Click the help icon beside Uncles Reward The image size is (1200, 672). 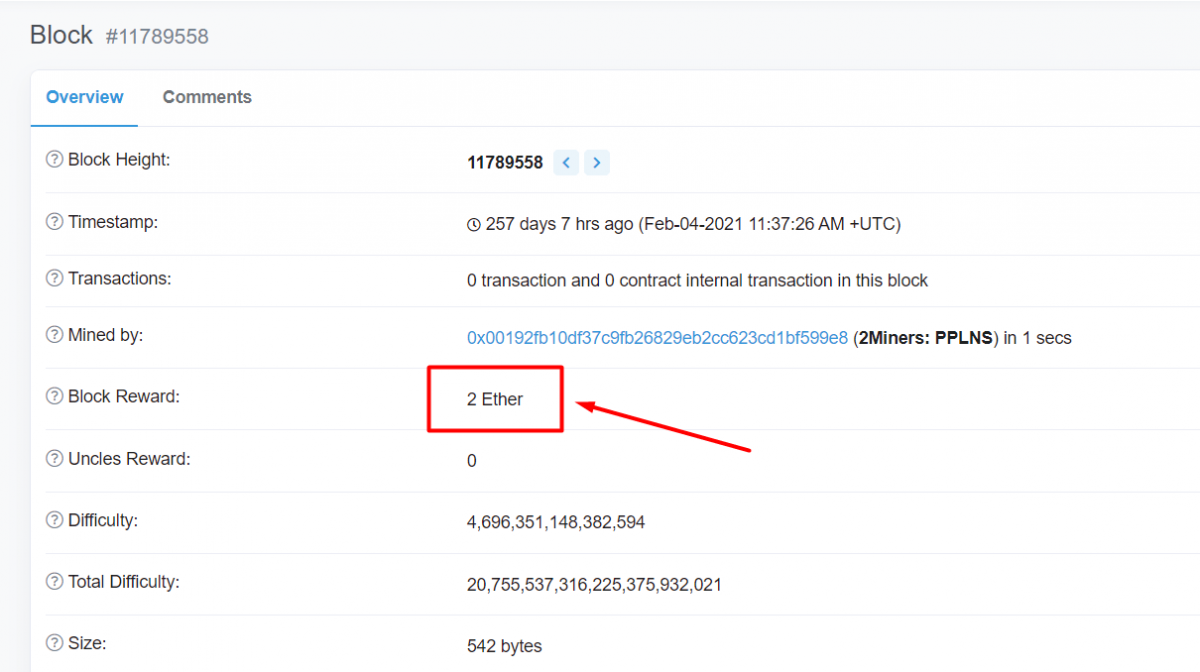click(x=53, y=458)
